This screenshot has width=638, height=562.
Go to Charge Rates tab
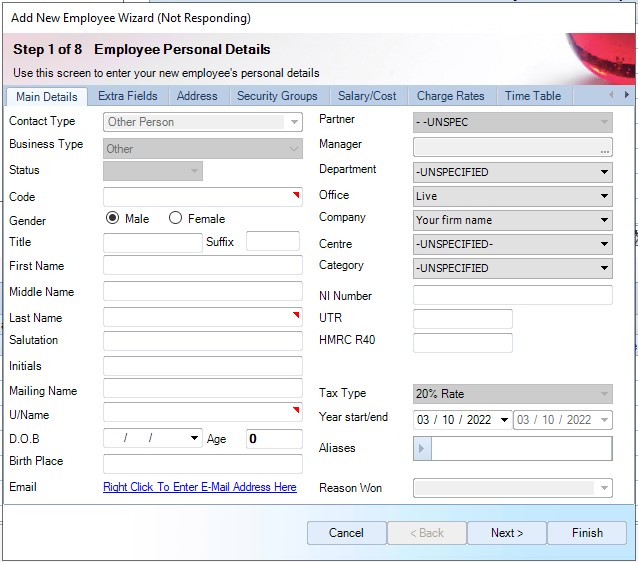tap(451, 96)
